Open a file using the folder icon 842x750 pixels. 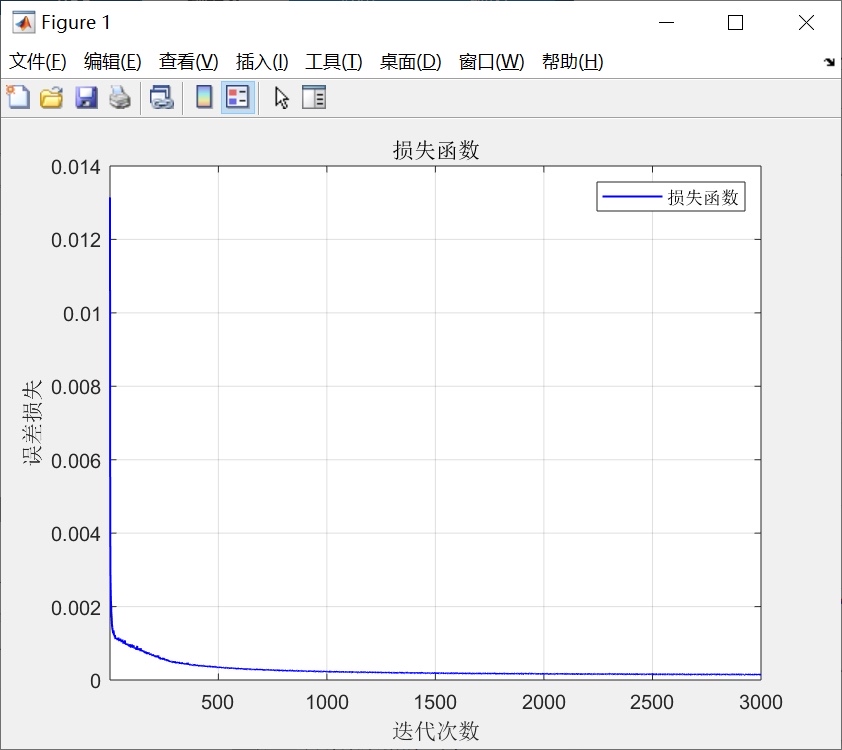[51, 97]
